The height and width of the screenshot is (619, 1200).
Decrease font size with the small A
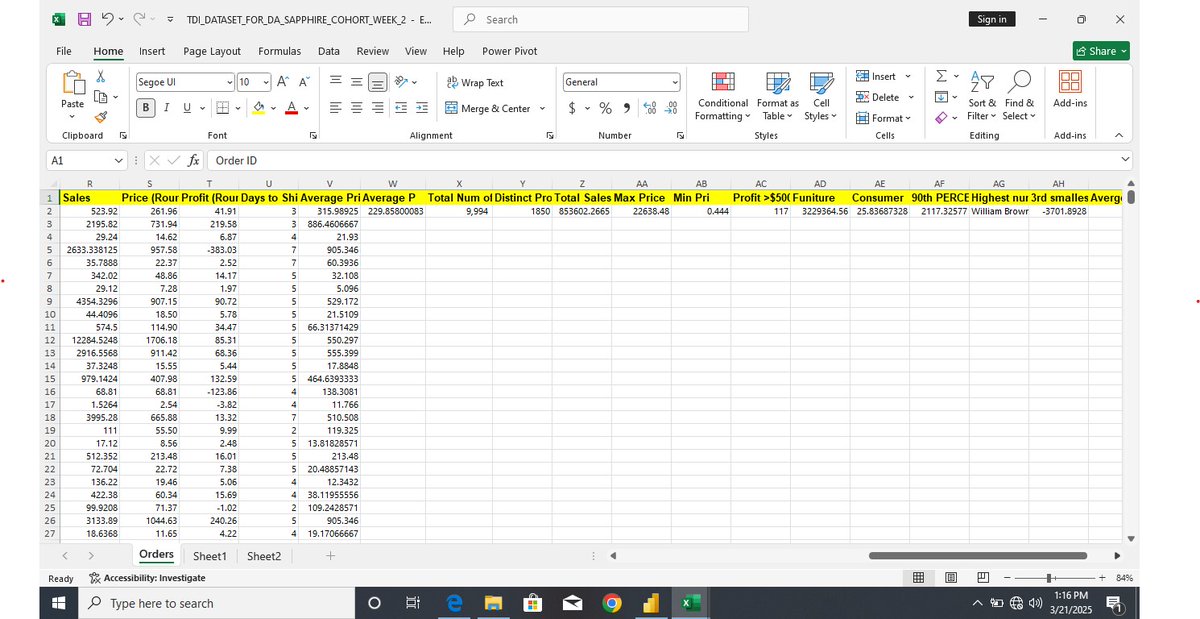pyautogui.click(x=302, y=82)
